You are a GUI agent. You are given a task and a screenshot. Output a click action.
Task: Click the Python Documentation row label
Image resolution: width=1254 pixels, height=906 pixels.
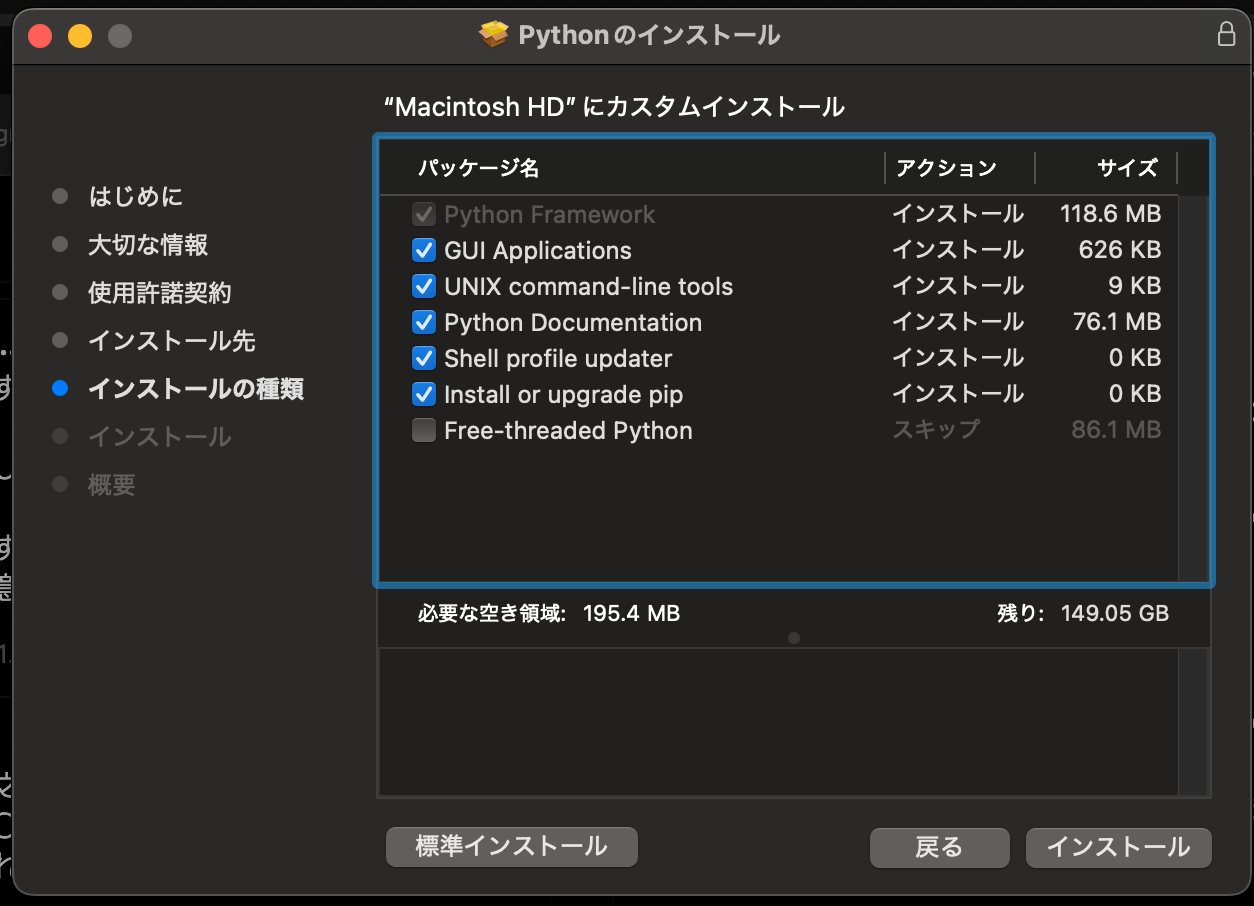(573, 322)
